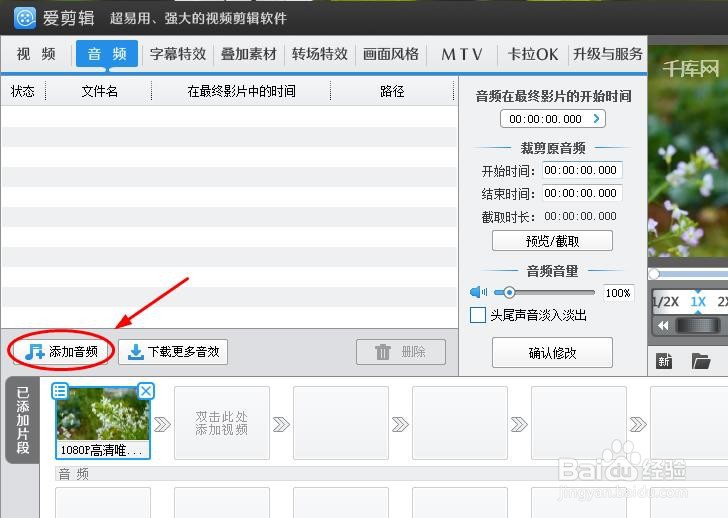Screen dimensions: 728x518
Task: Click the video preview image
Action: (x=688, y=151)
